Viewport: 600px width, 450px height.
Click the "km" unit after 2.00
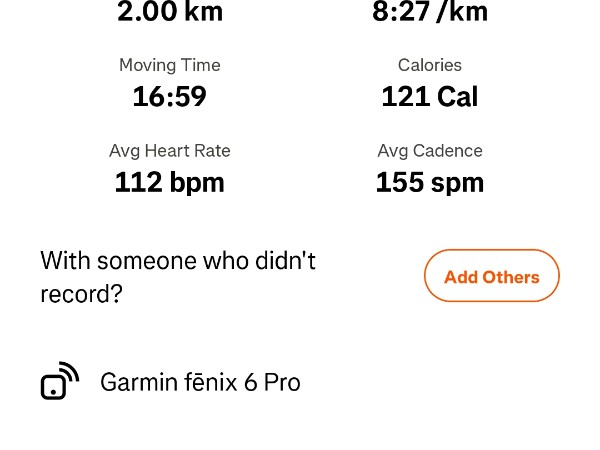pyautogui.click(x=204, y=12)
